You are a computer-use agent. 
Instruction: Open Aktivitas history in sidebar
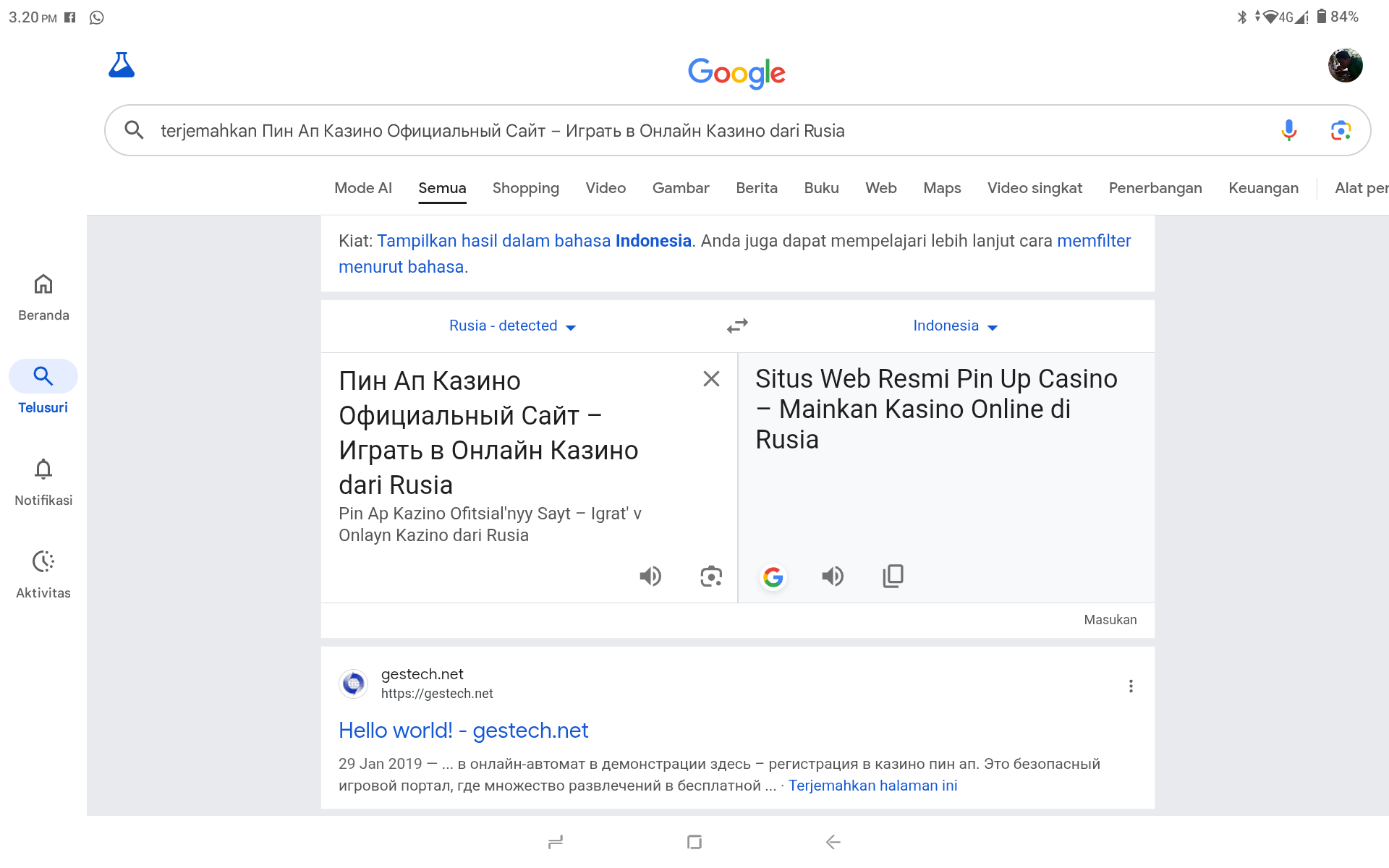pos(43,575)
